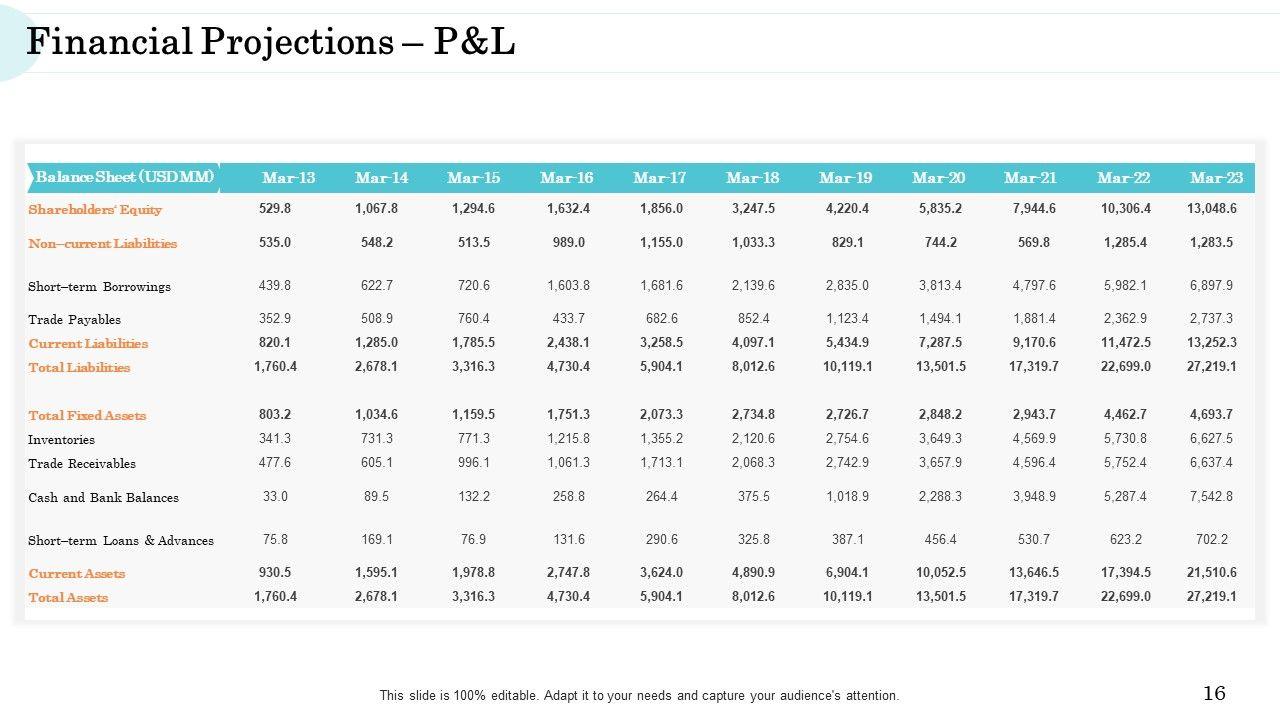
Task: Click the Inventories row label
Action: [x=61, y=440]
